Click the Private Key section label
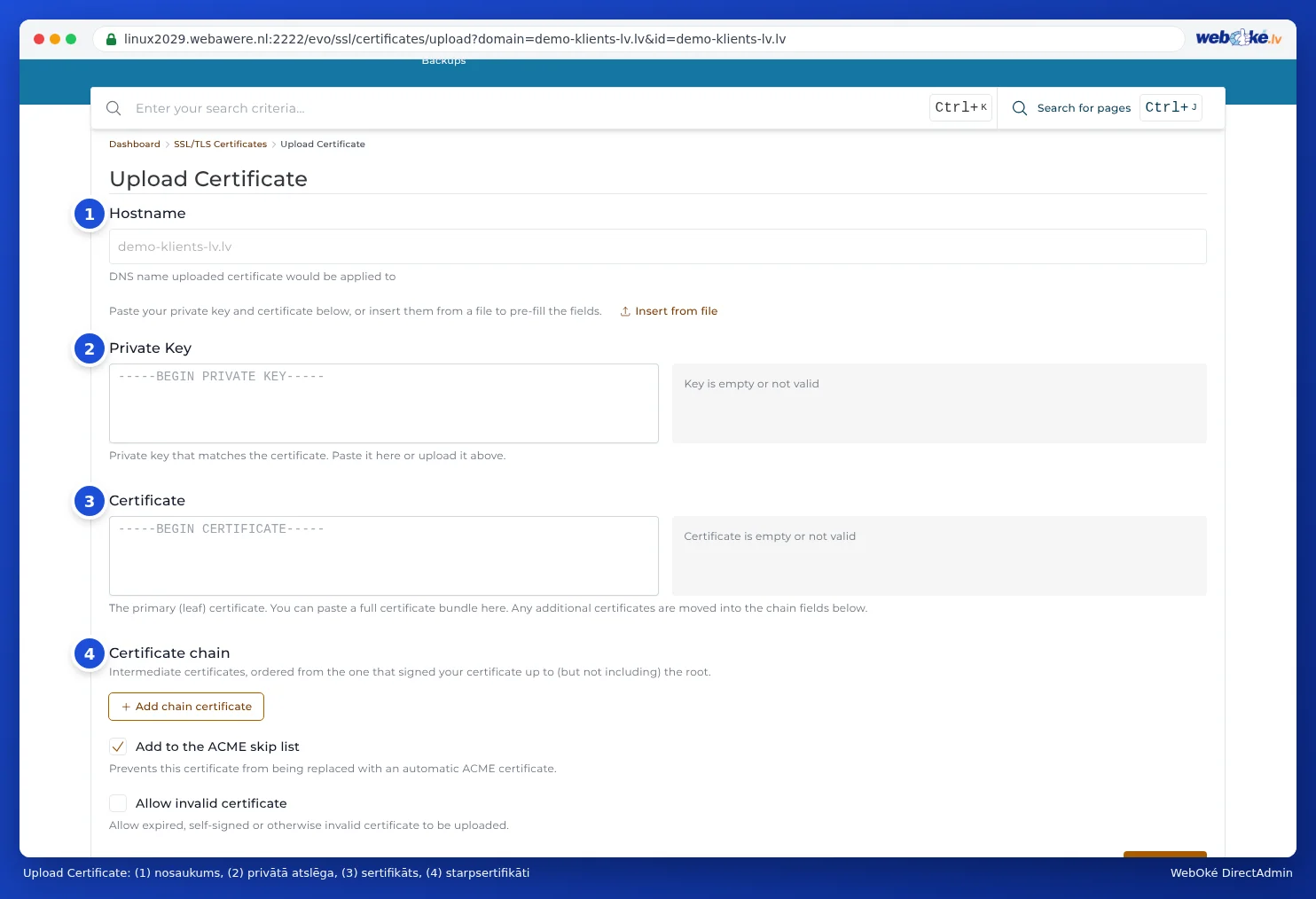 click(x=150, y=348)
